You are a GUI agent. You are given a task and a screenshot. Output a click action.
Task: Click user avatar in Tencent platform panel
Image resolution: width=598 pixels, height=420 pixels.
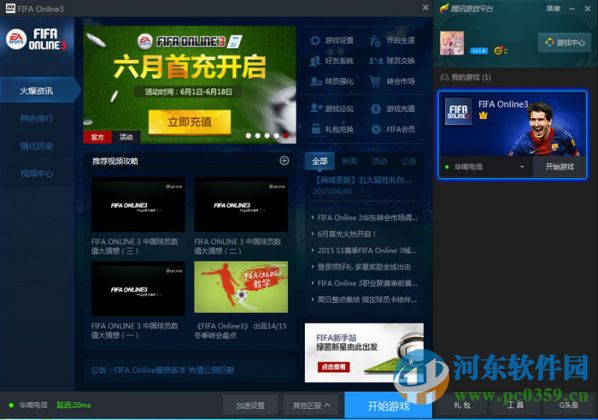tap(452, 43)
